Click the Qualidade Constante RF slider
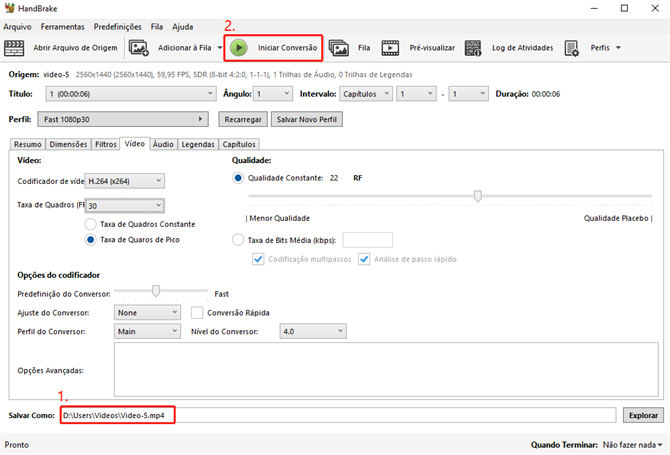 tap(478, 196)
